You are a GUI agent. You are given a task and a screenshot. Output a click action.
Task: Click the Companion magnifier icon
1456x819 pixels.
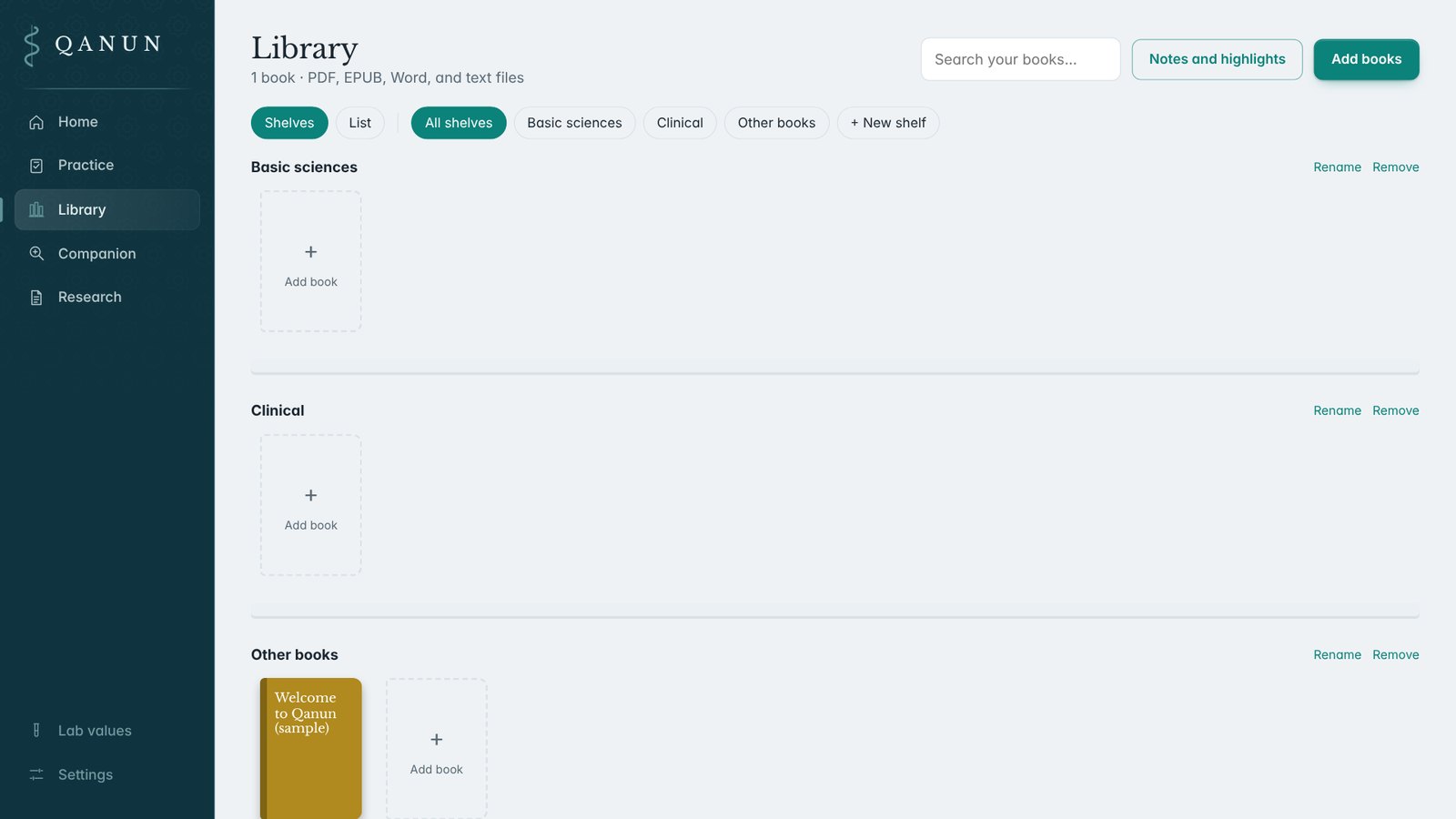pos(36,254)
